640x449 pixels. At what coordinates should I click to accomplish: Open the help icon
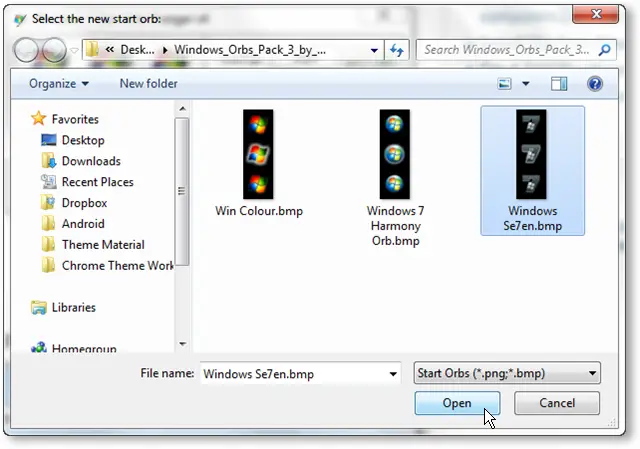(x=595, y=84)
